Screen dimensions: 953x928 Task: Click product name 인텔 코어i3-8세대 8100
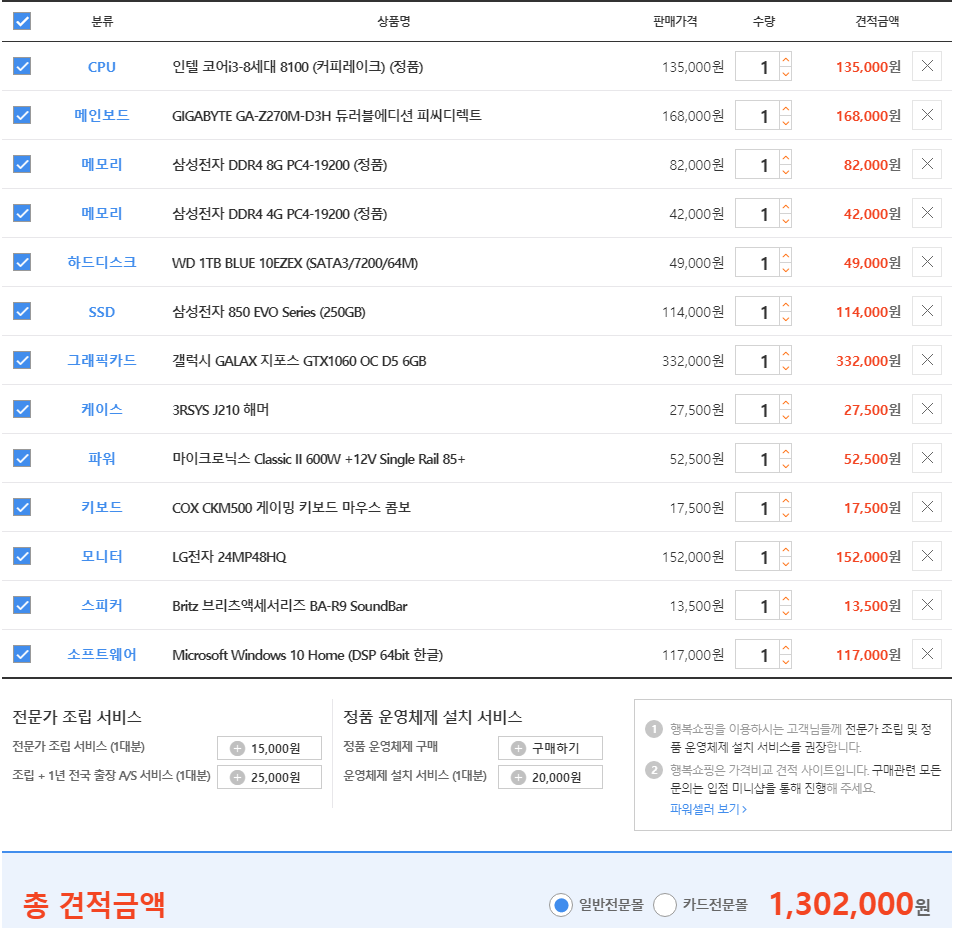[x=298, y=67]
